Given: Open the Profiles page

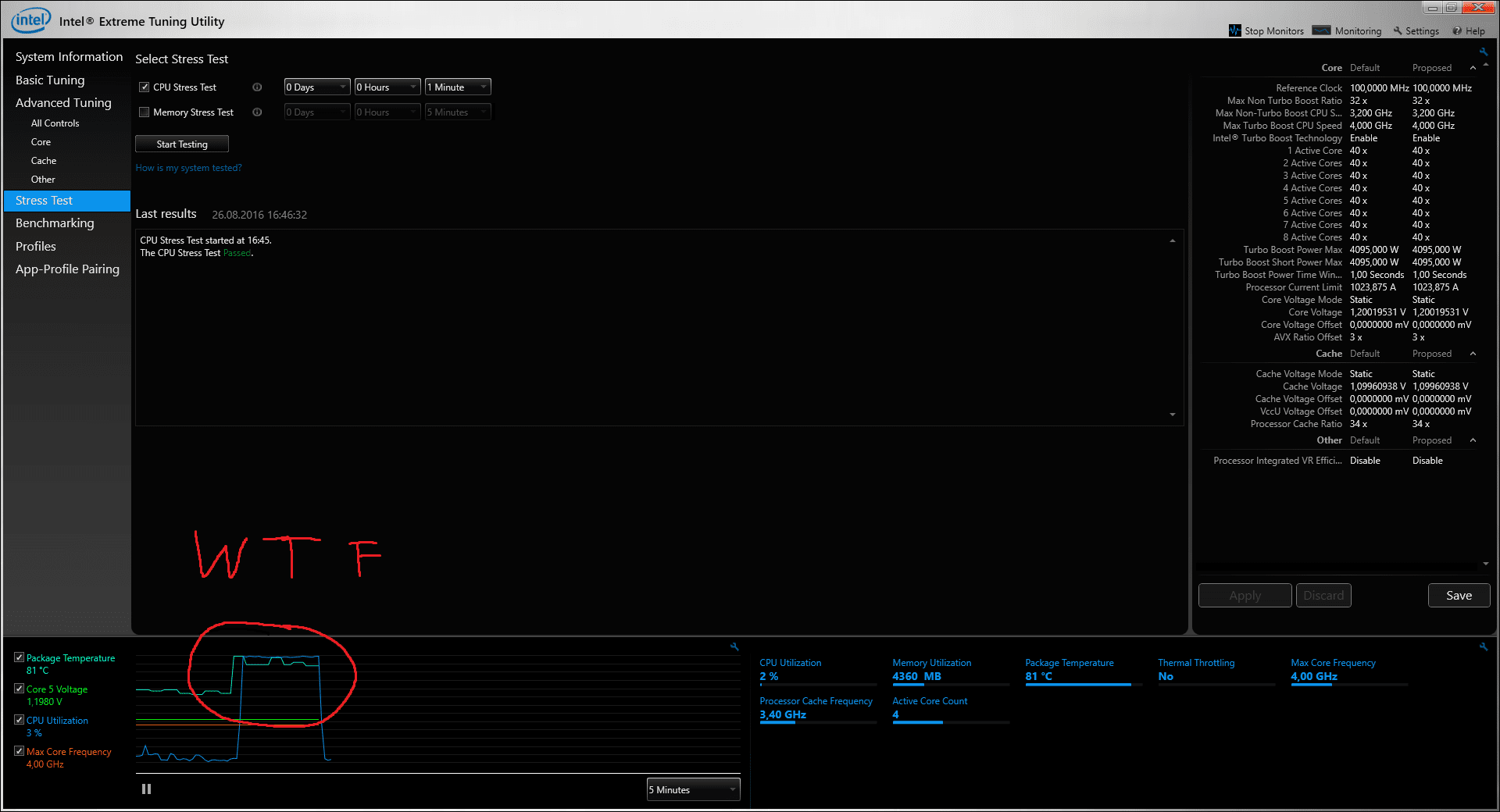Looking at the screenshot, I should pyautogui.click(x=36, y=247).
